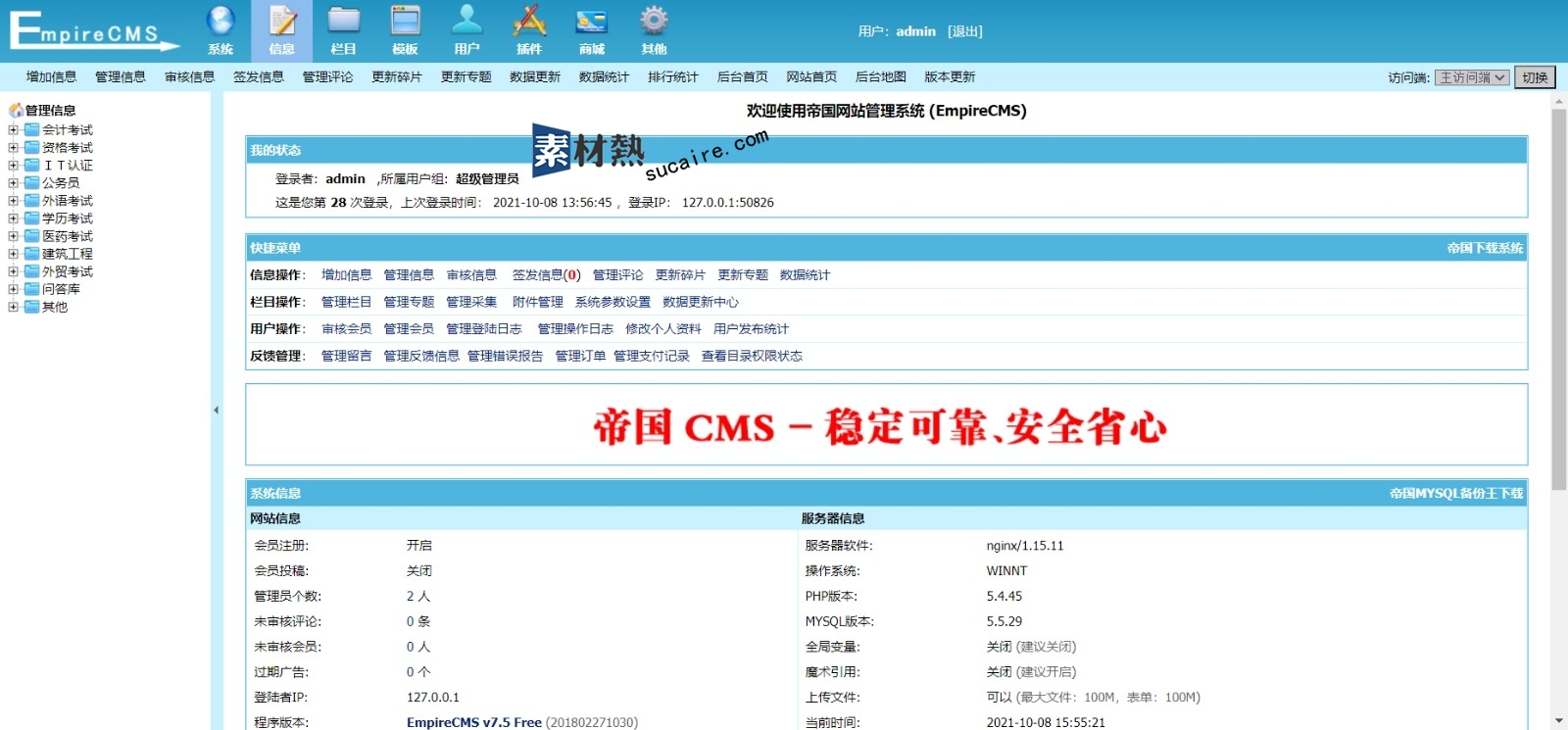Open 审核信息 in submenu bar
This screenshot has width=1568, height=730.
[189, 76]
